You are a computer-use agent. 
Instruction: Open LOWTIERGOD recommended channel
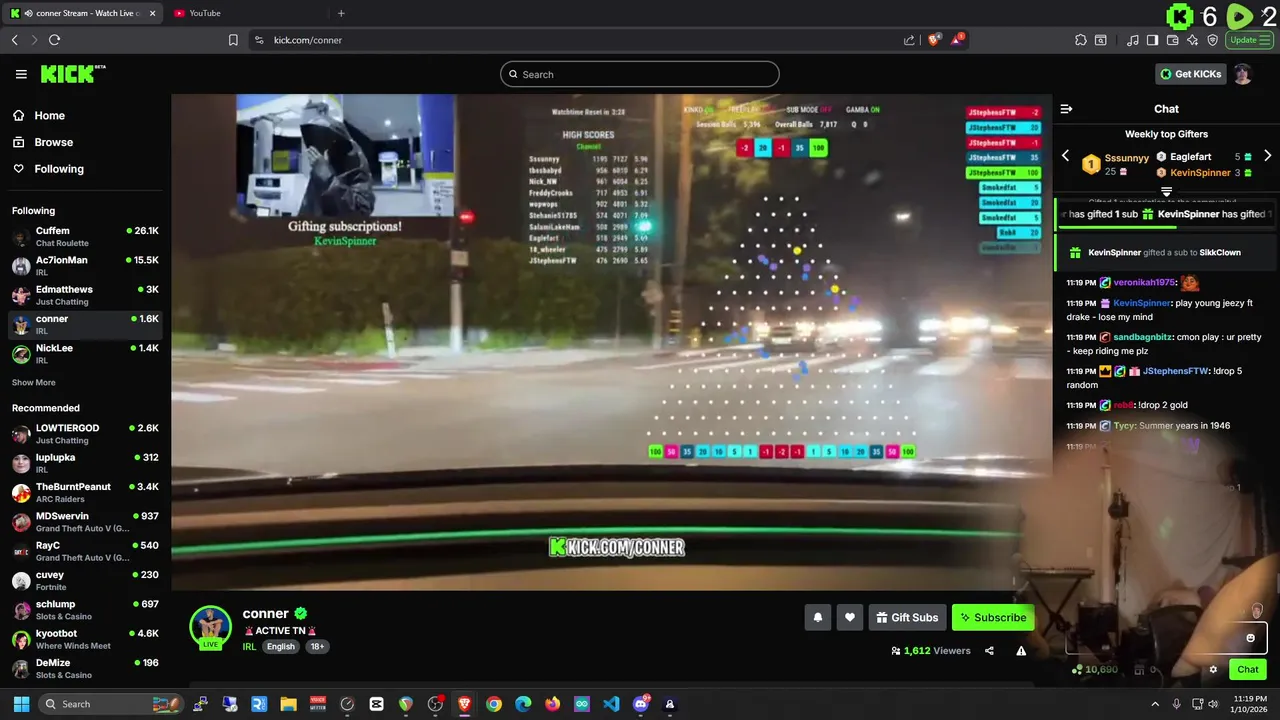85,434
